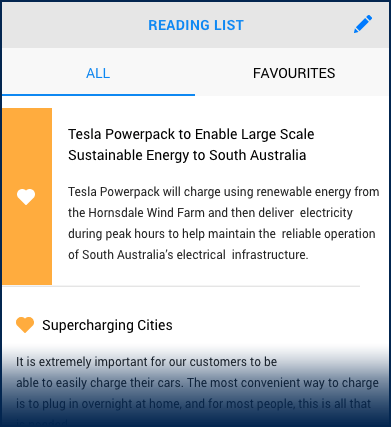Open Tesla Powerpack article title
Image resolution: width=391 pixels, height=427 pixels.
pyautogui.click(x=191, y=144)
